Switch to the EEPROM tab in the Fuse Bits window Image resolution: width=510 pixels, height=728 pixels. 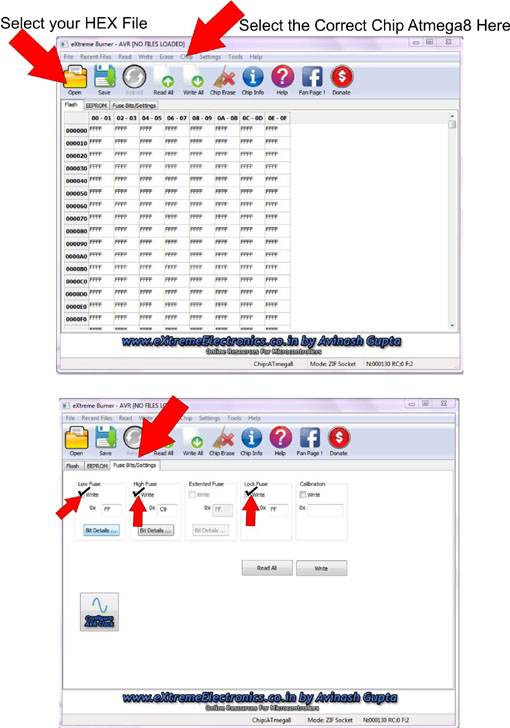point(97,466)
